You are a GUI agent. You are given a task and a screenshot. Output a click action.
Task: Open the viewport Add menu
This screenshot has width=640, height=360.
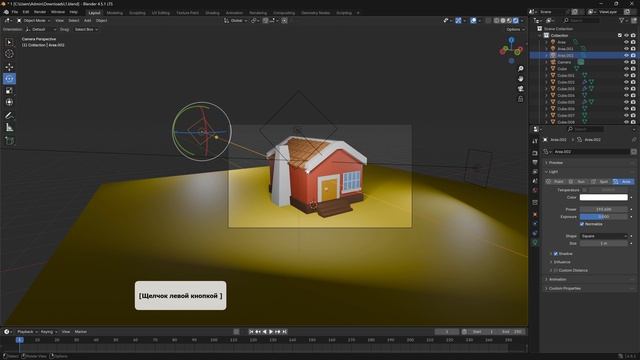87,20
